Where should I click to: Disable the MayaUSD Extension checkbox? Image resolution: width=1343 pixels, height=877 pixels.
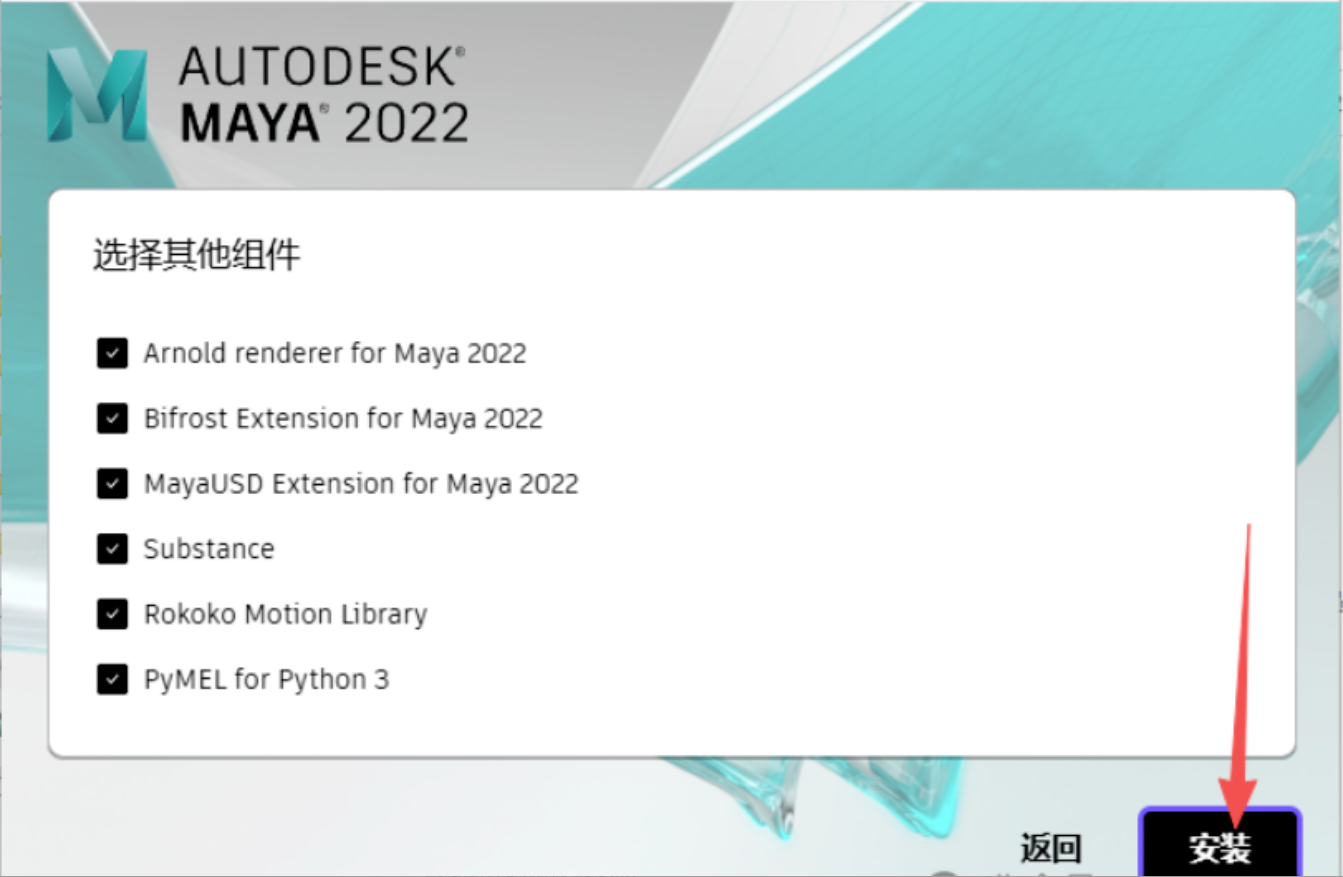pos(112,484)
